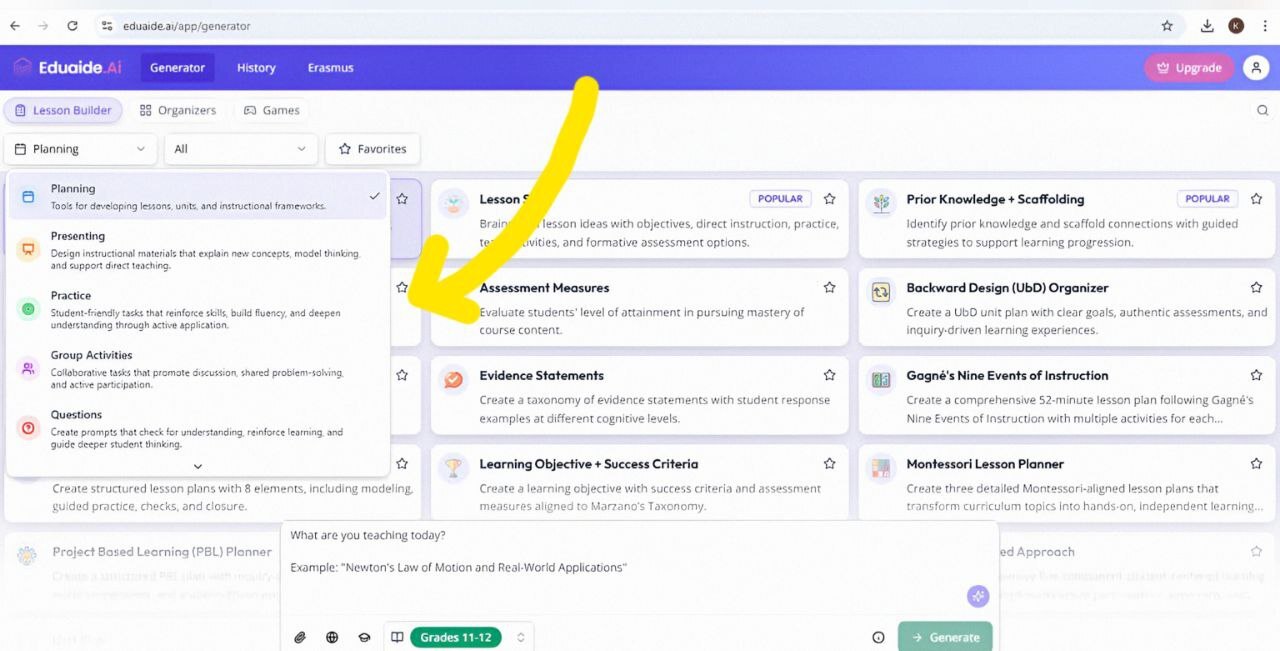The height and width of the screenshot is (651, 1280).
Task: Click the paperclip attachment icon
Action: [x=299, y=637]
